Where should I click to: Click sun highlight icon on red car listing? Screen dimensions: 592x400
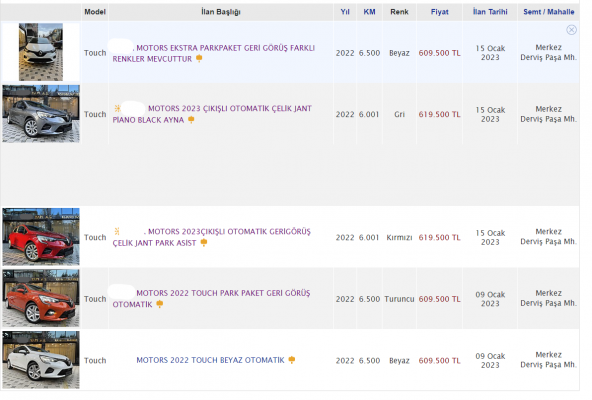click(117, 231)
